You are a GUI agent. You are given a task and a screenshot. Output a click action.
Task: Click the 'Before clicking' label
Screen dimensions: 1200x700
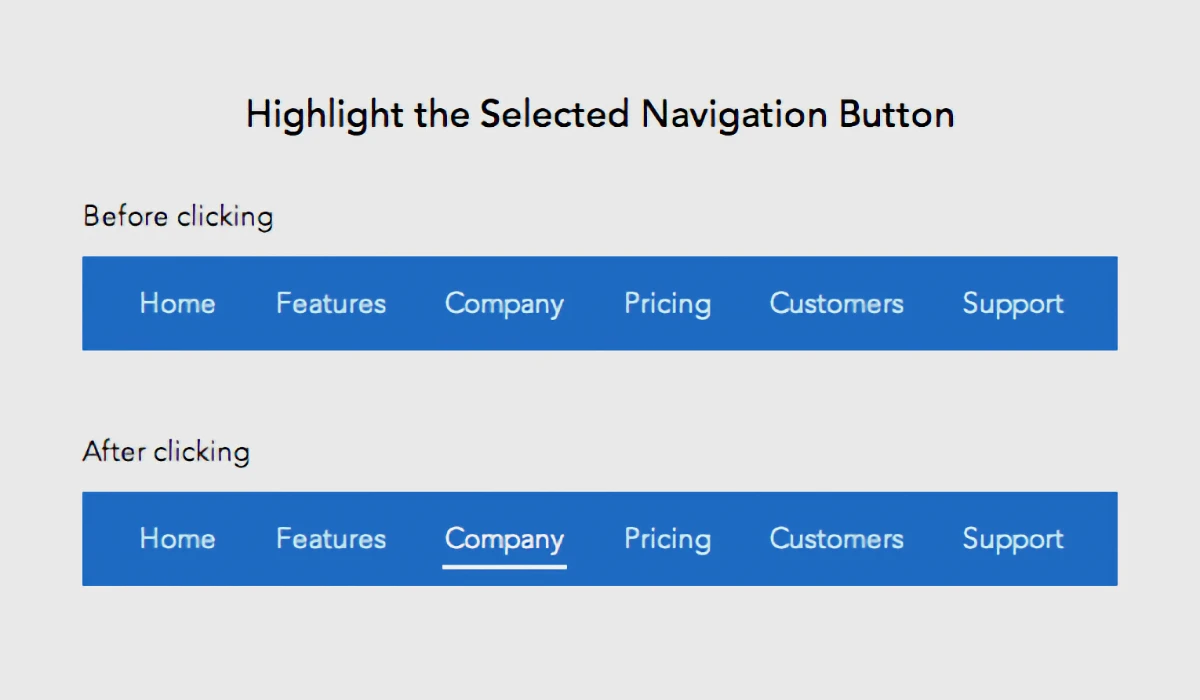[177, 216]
